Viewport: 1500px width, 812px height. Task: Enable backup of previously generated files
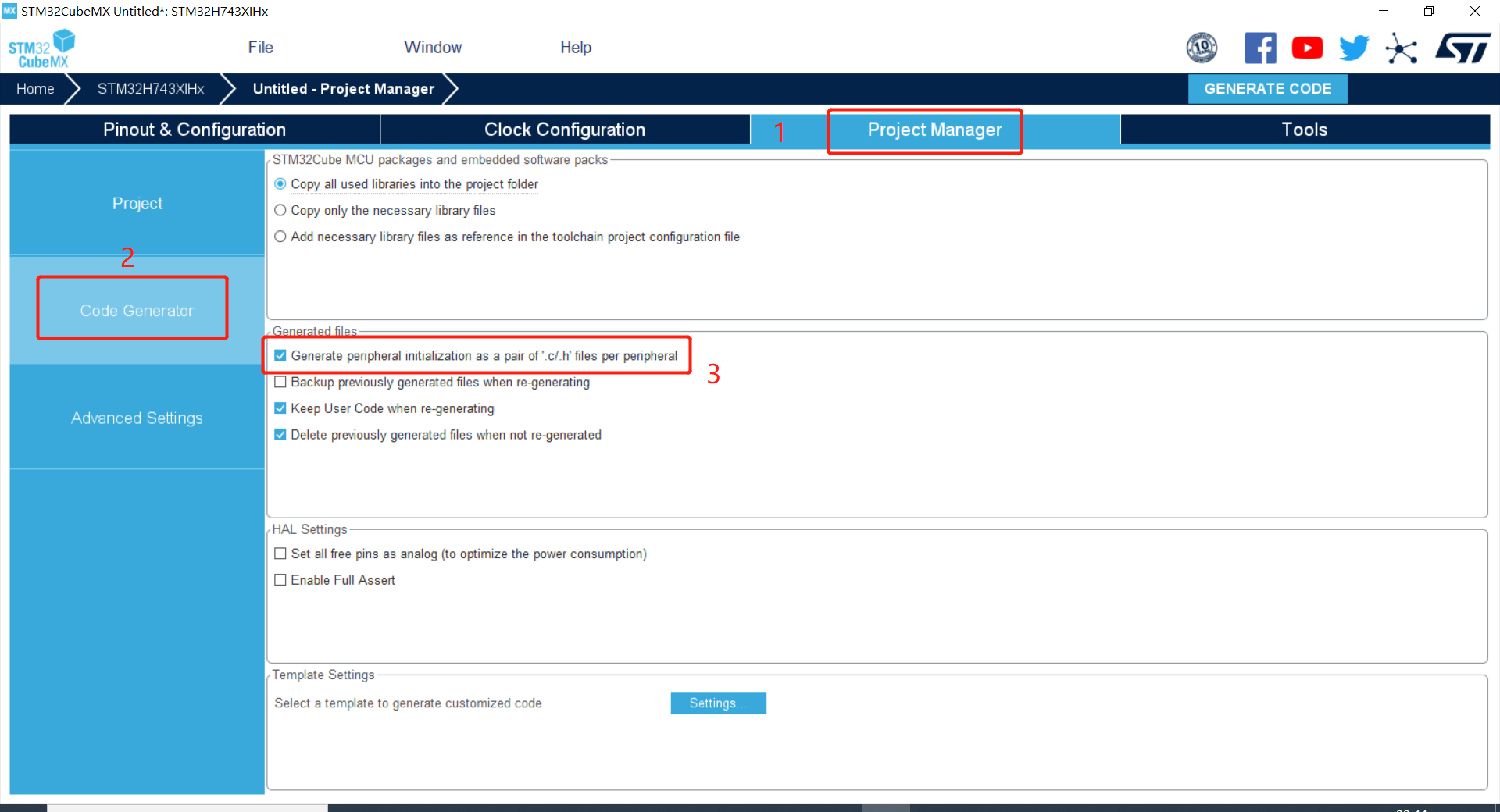[x=280, y=383]
